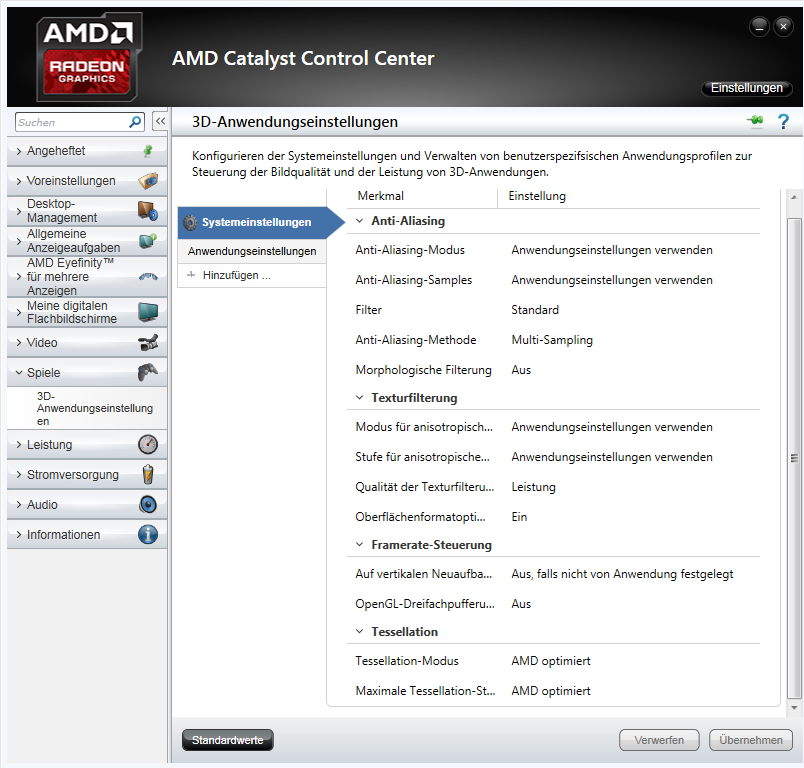Collapse the sidebar with double-arrow button
Viewport: 804px width, 768px height.
coord(160,122)
